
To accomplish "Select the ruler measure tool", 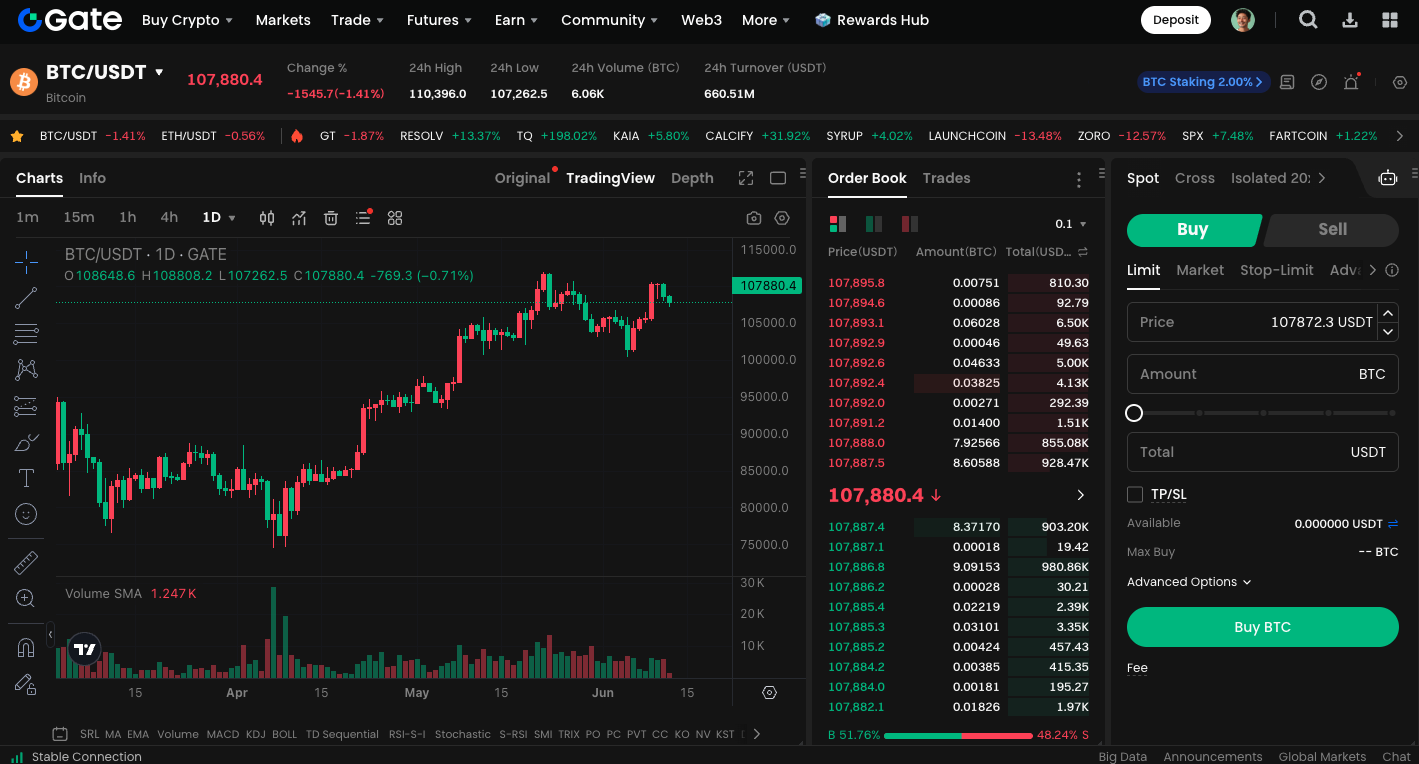I will 26,563.
